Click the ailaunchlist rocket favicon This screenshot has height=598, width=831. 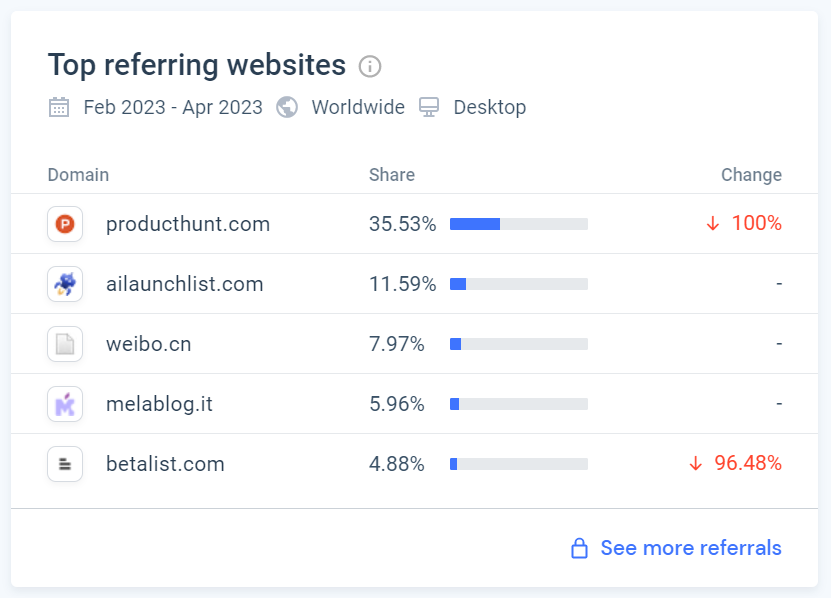coord(65,284)
